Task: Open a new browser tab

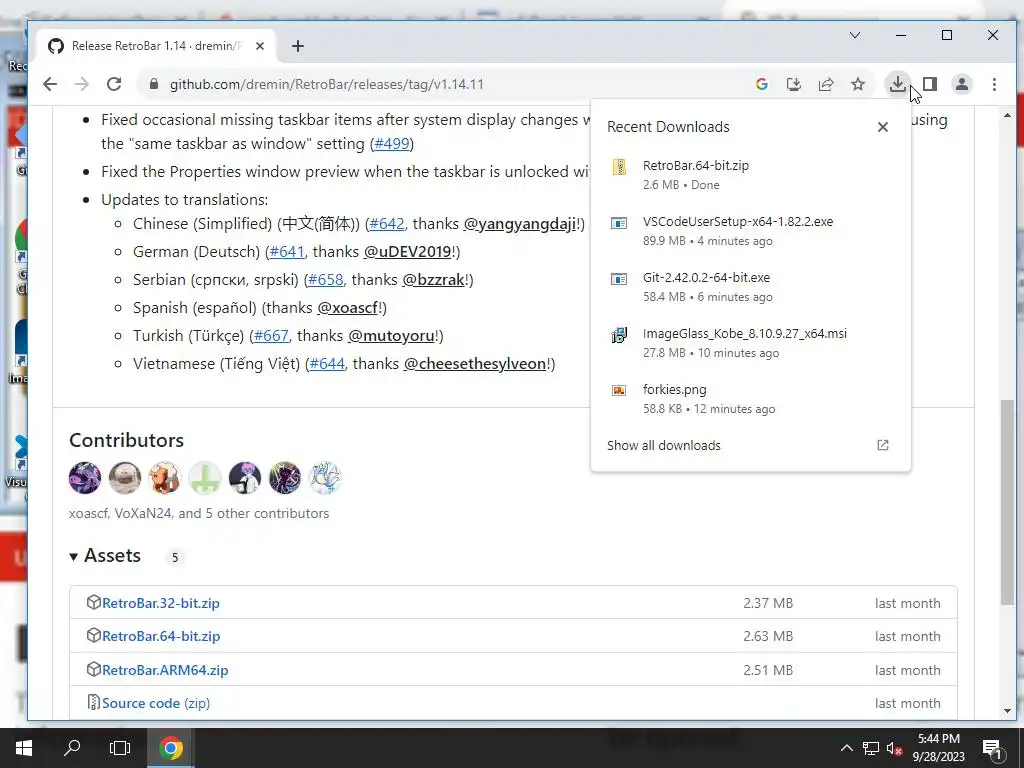Action: click(298, 46)
